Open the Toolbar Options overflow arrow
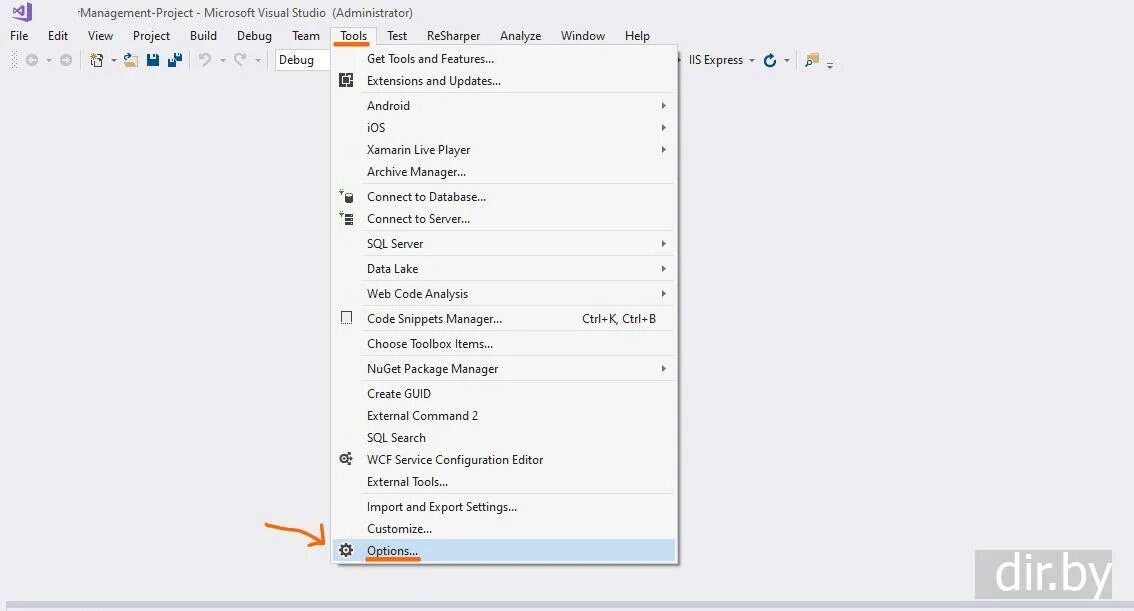 point(830,64)
